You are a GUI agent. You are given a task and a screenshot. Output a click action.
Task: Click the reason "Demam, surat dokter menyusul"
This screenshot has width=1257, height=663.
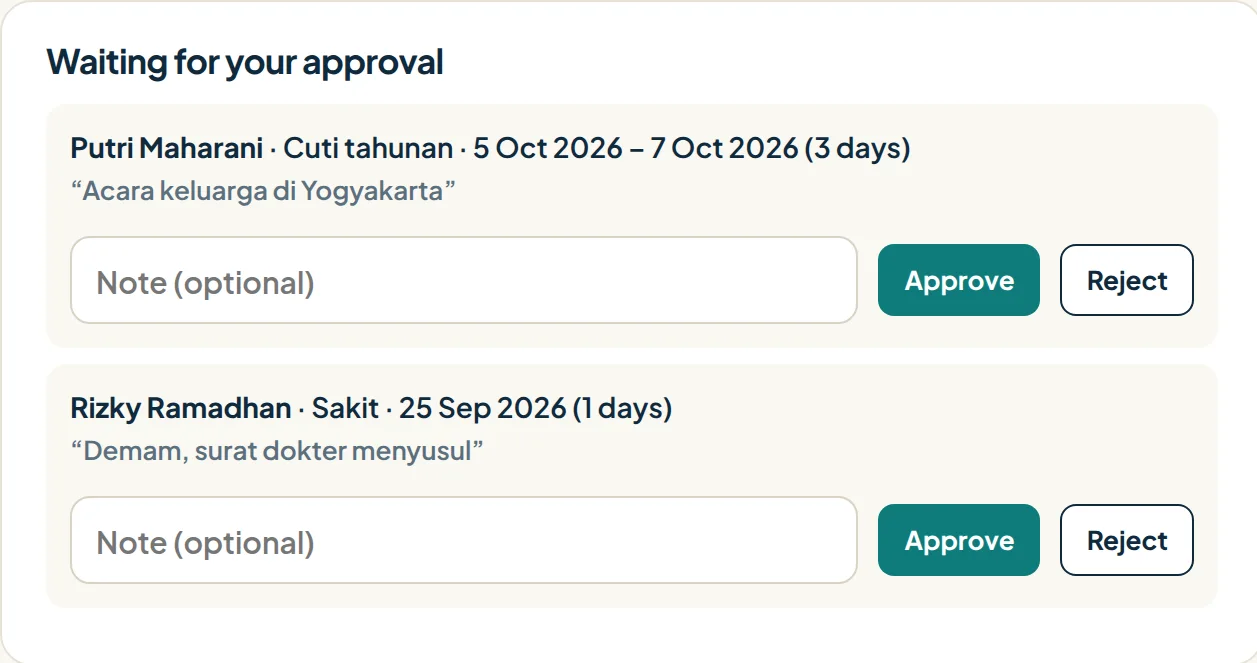pos(277,450)
